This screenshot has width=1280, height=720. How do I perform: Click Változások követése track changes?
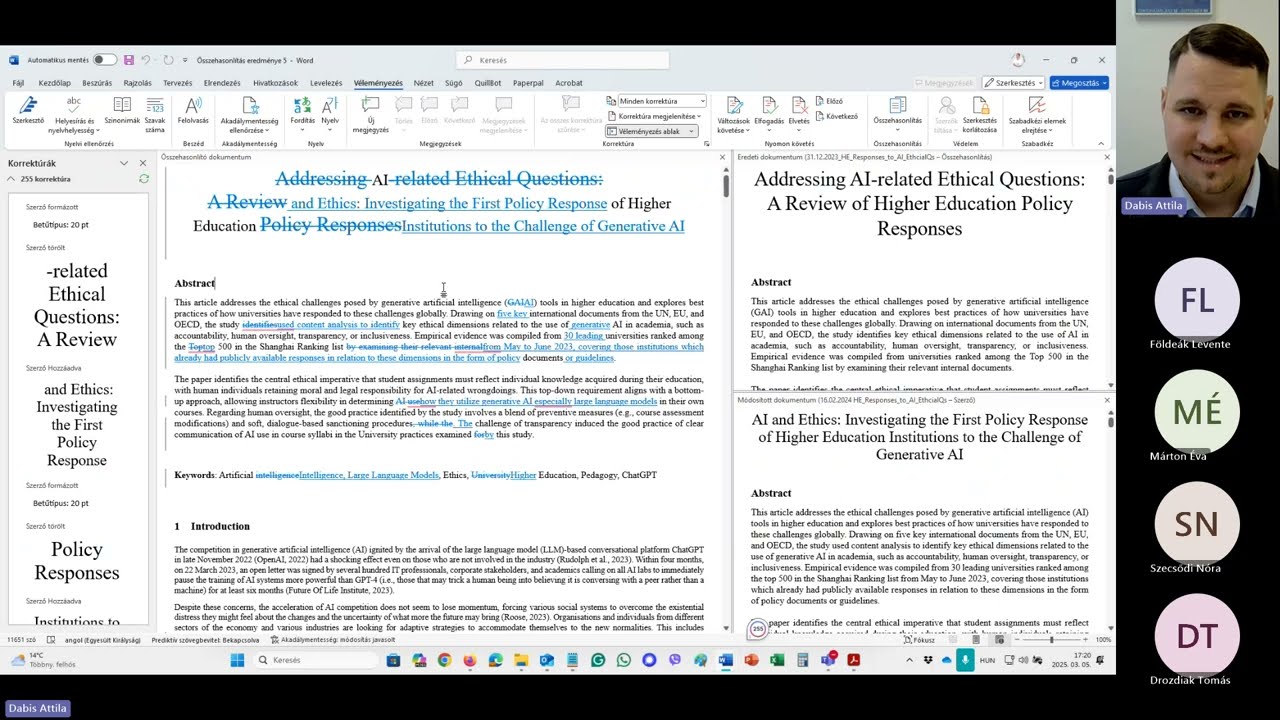point(733,115)
